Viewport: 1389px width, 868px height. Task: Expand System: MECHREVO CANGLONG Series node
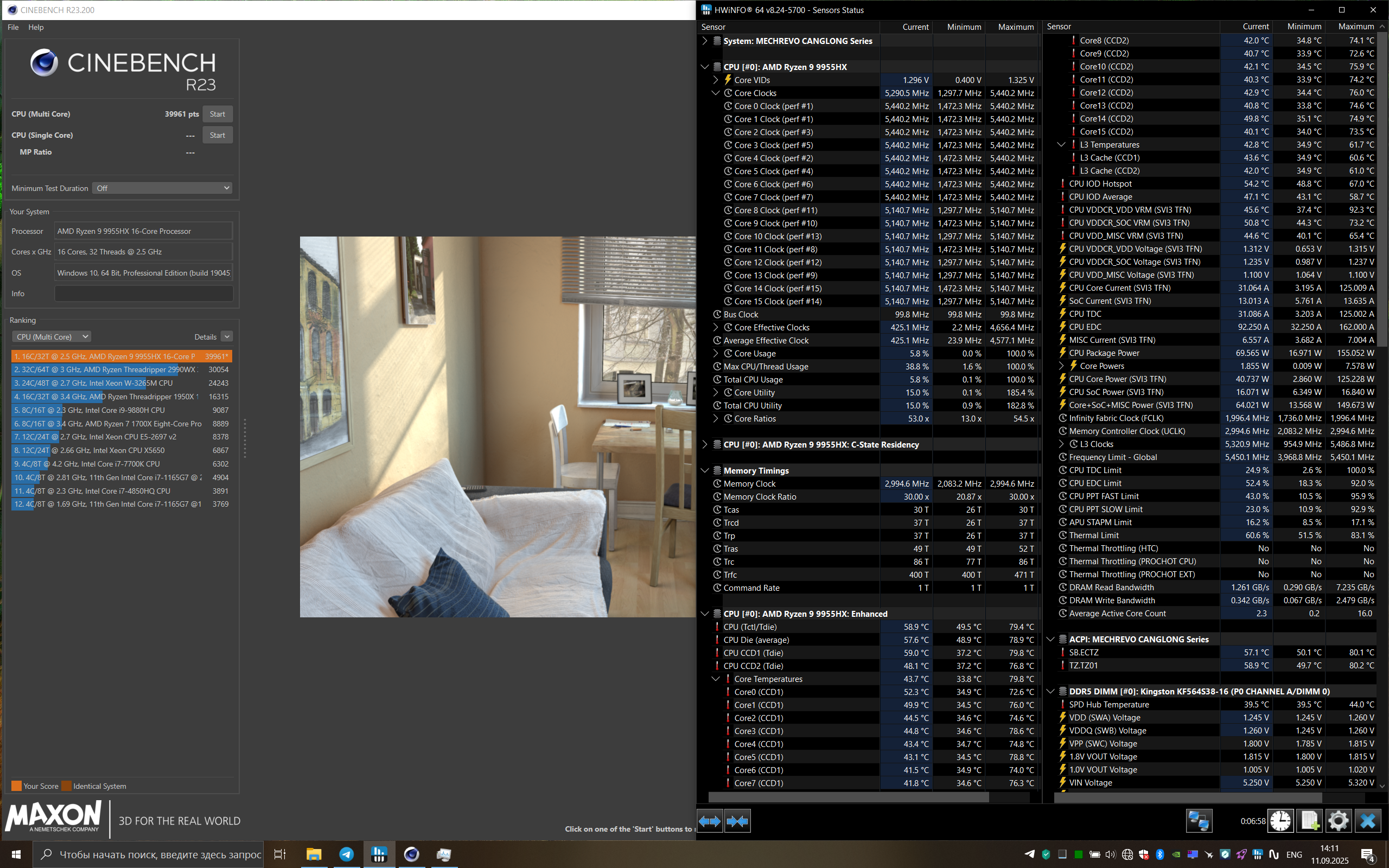click(705, 41)
